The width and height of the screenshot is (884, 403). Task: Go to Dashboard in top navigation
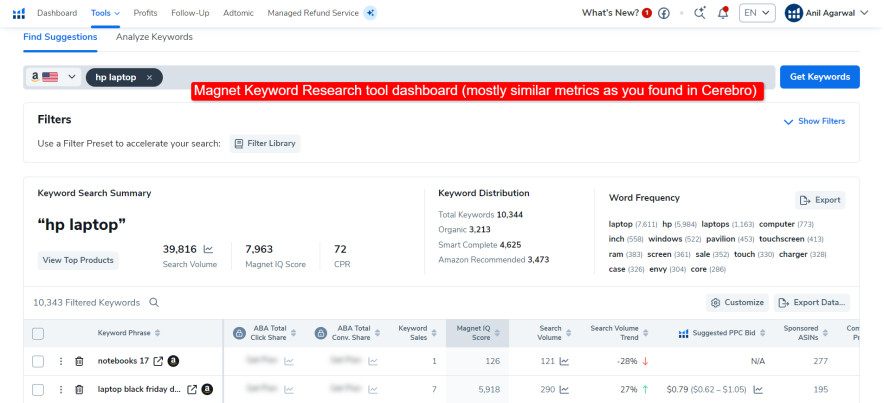pos(57,13)
